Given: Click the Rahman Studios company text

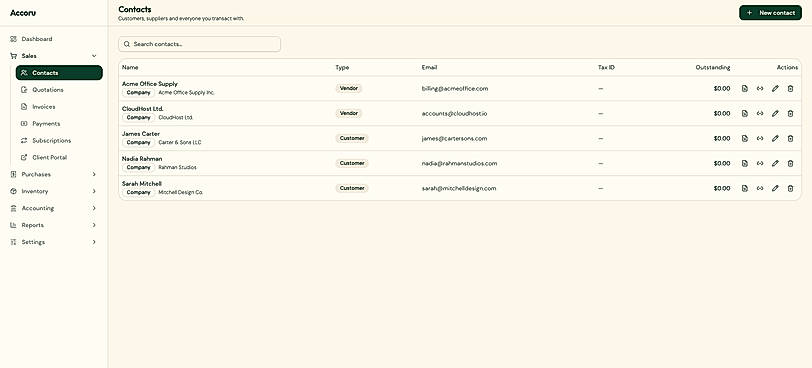Looking at the screenshot, I should tap(177, 167).
